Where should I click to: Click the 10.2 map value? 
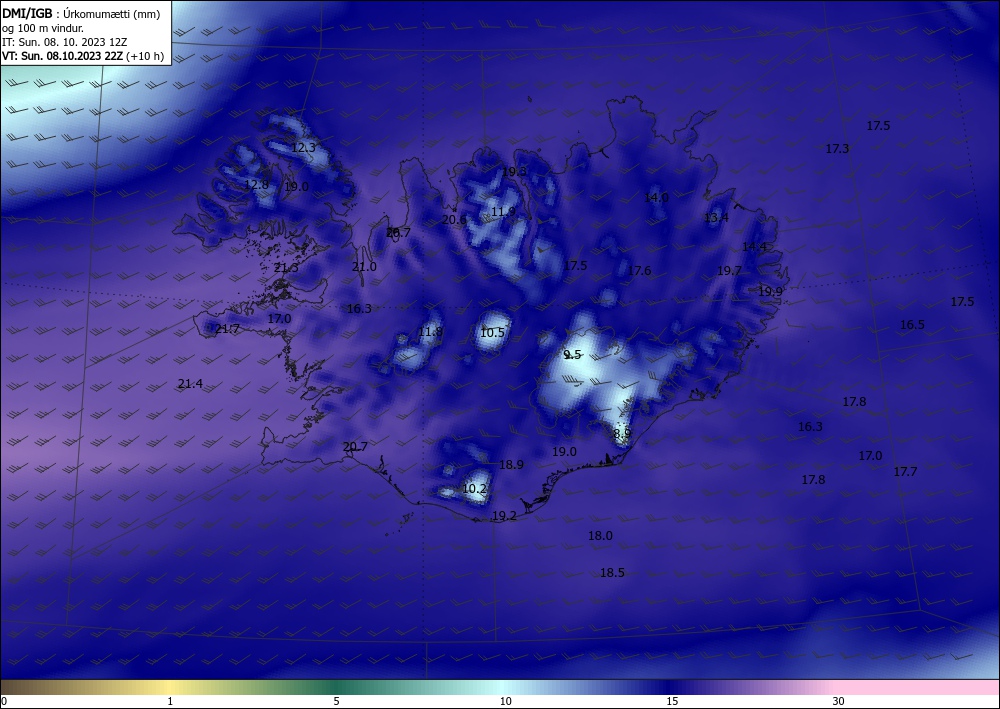pos(474,489)
